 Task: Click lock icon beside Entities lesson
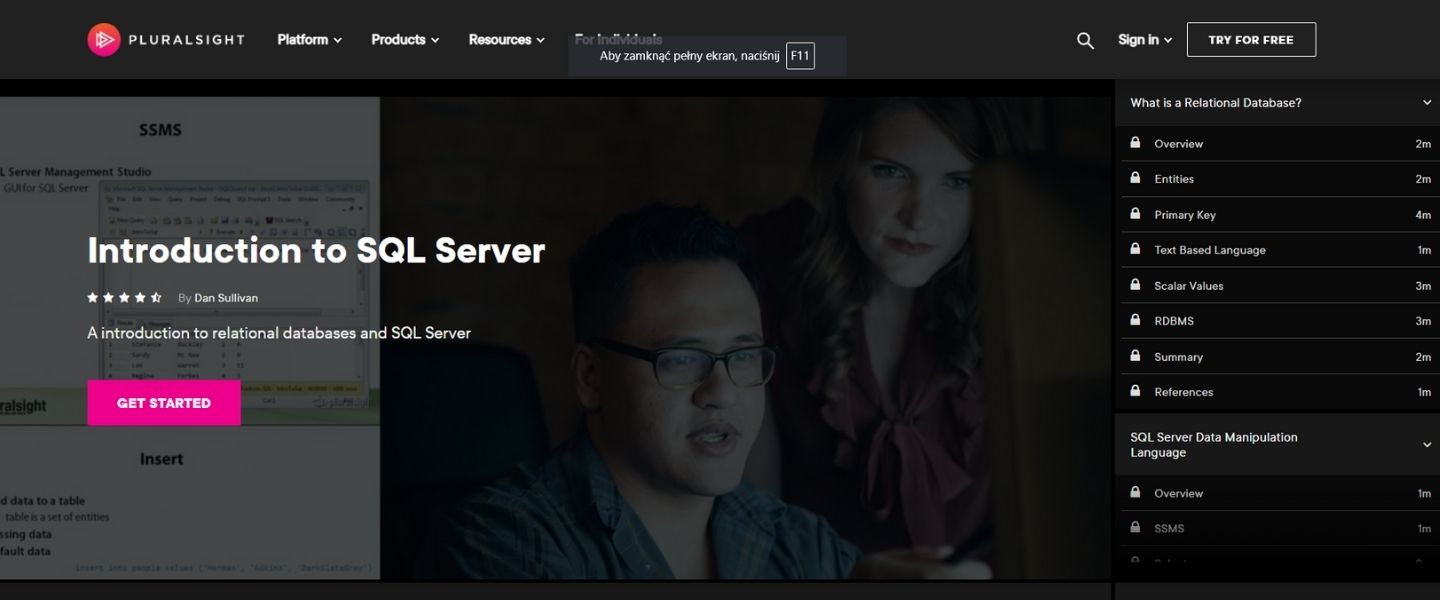[1135, 178]
